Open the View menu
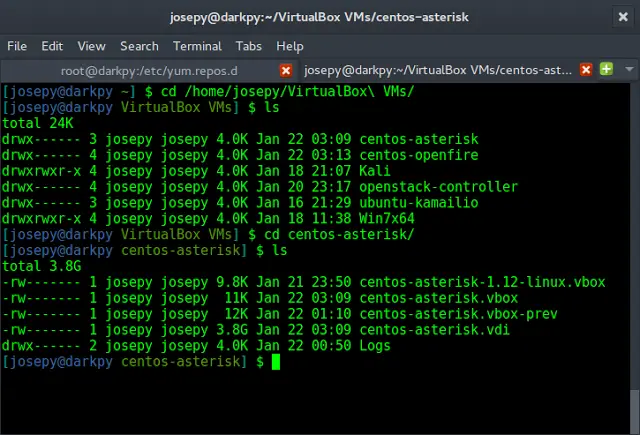This screenshot has width=640, height=435. click(91, 46)
